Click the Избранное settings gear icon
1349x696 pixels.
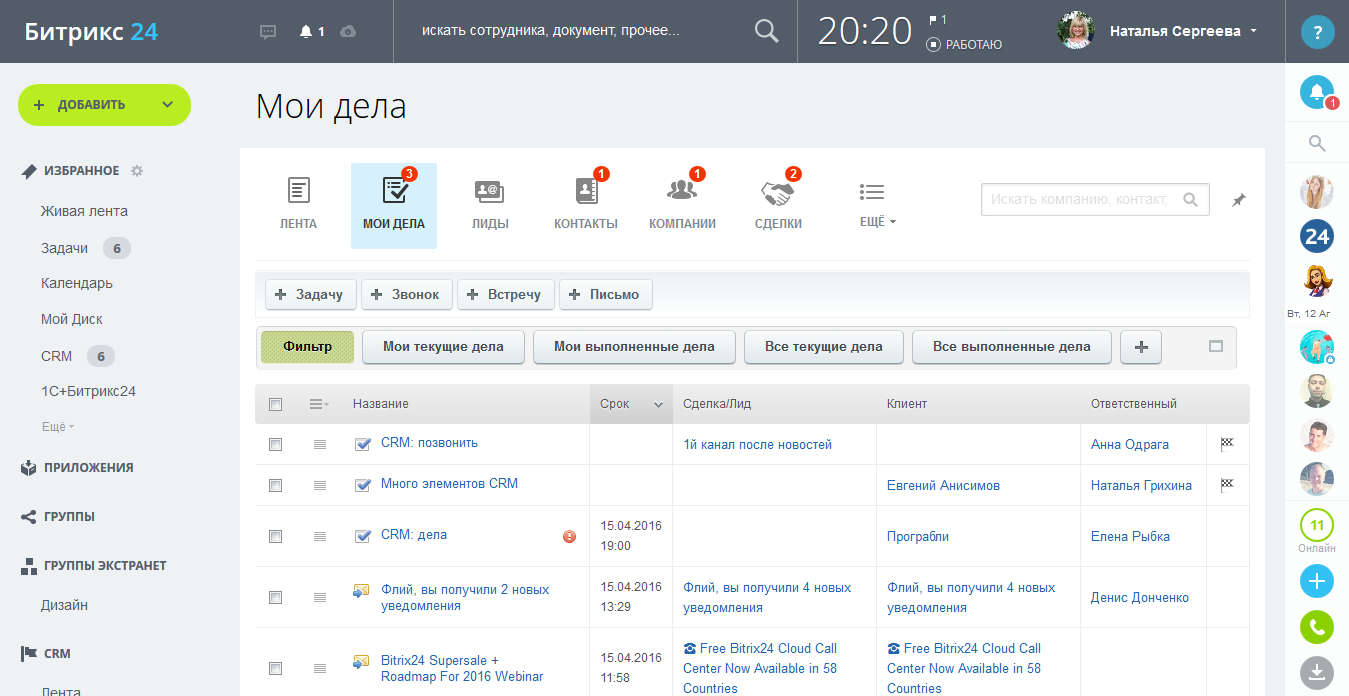137,171
